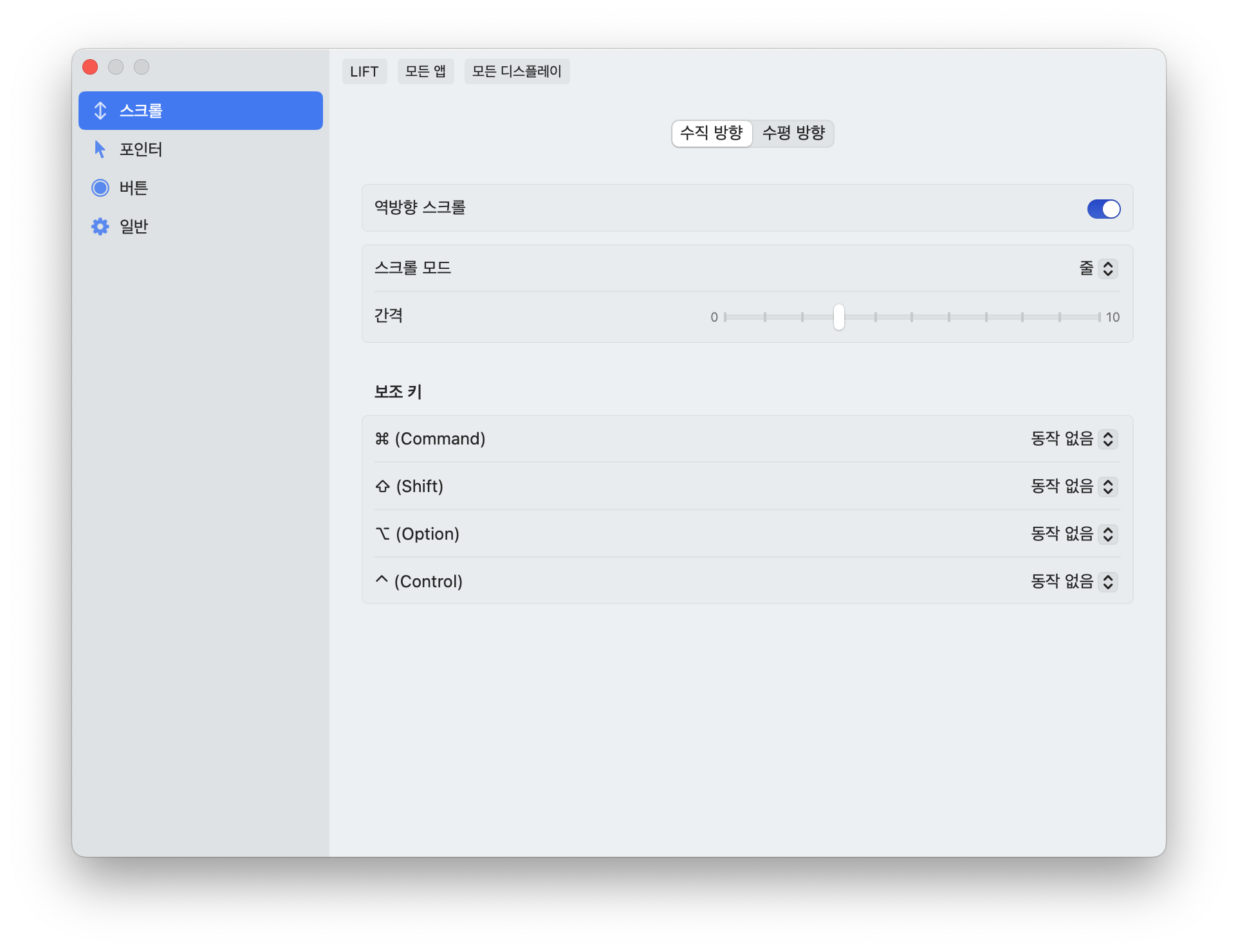Click the general gear icon in sidebar
Screen dimensions: 1238x952
(x=100, y=226)
